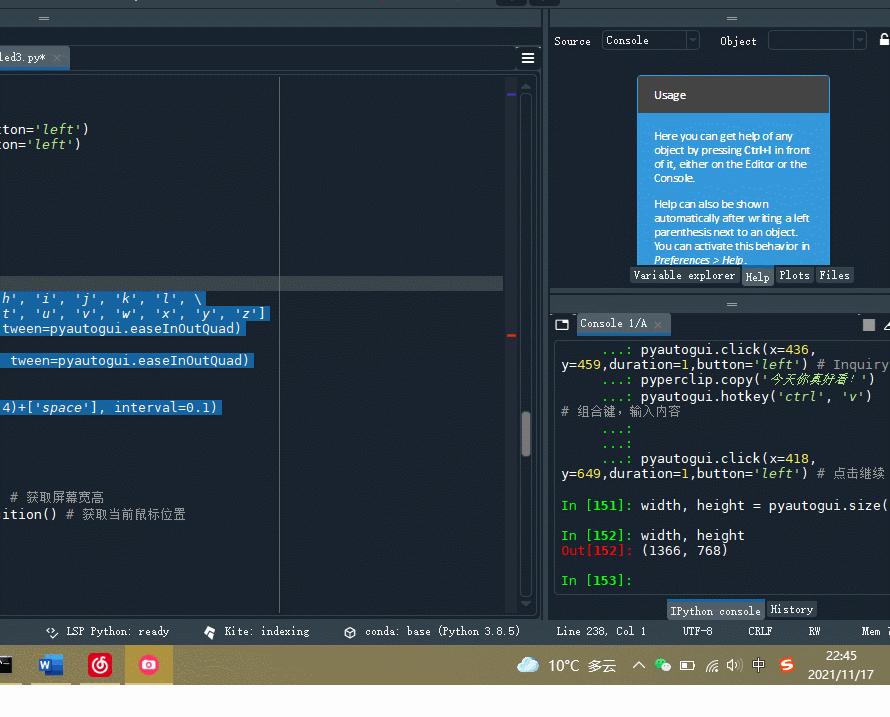Toggle the lock icon in the Help pane

pyautogui.click(x=885, y=40)
